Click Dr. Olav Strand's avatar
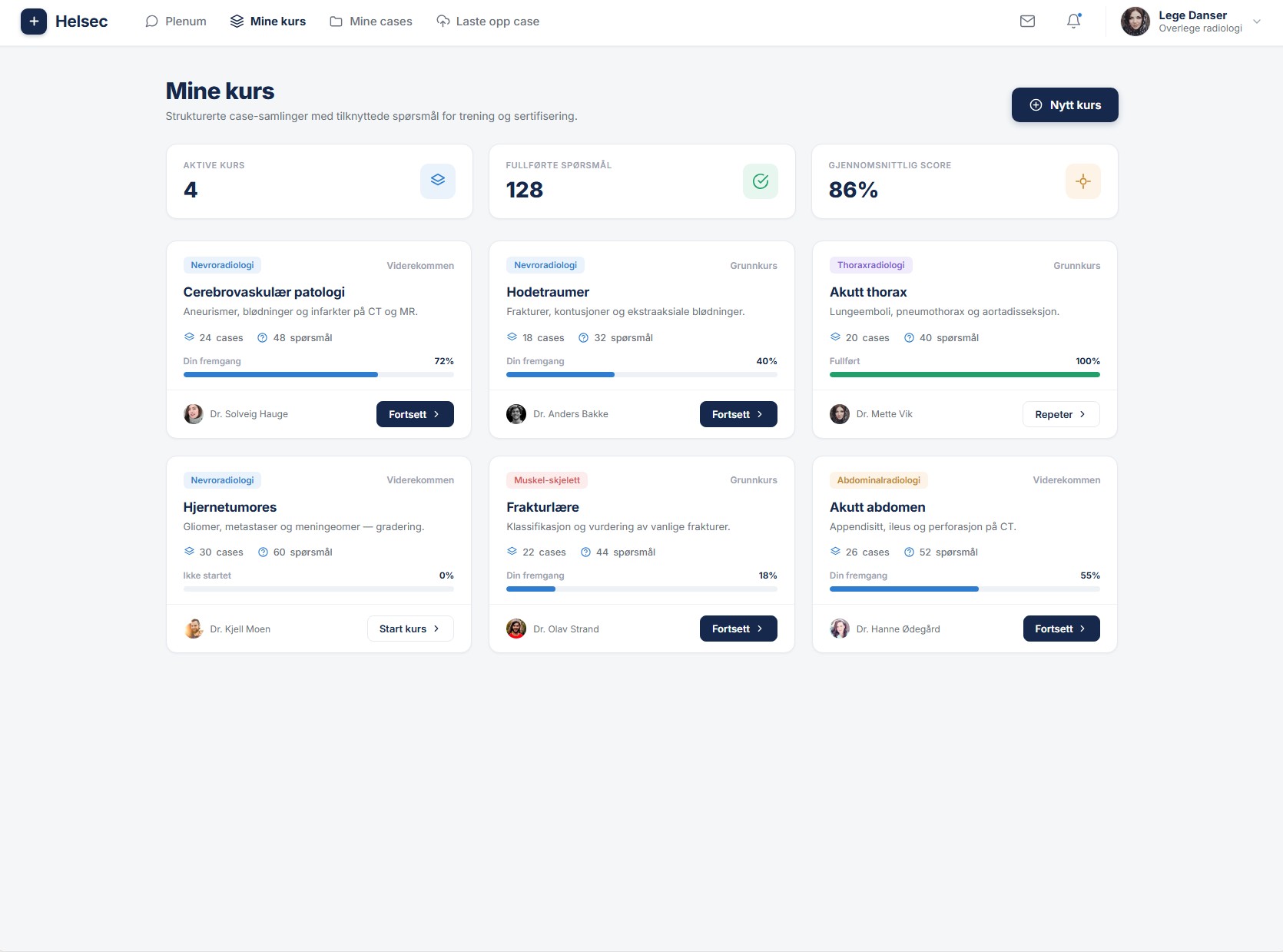 click(x=516, y=629)
